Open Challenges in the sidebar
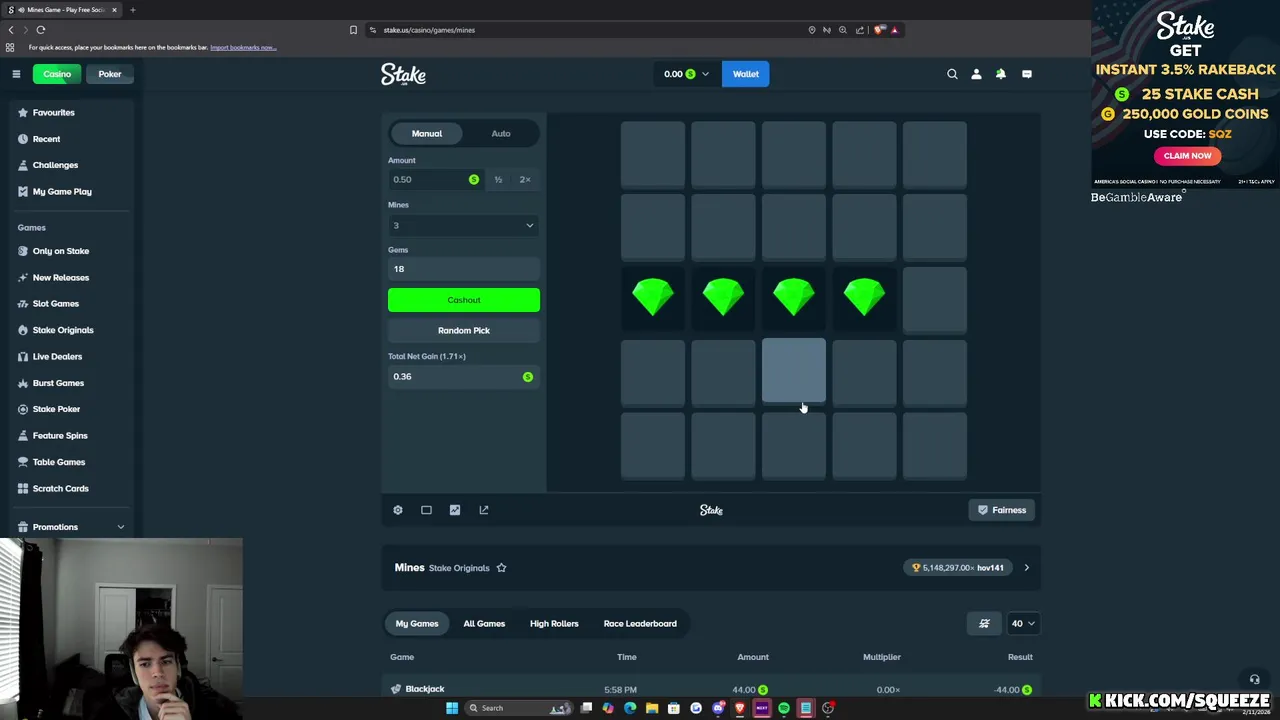 pos(55,165)
